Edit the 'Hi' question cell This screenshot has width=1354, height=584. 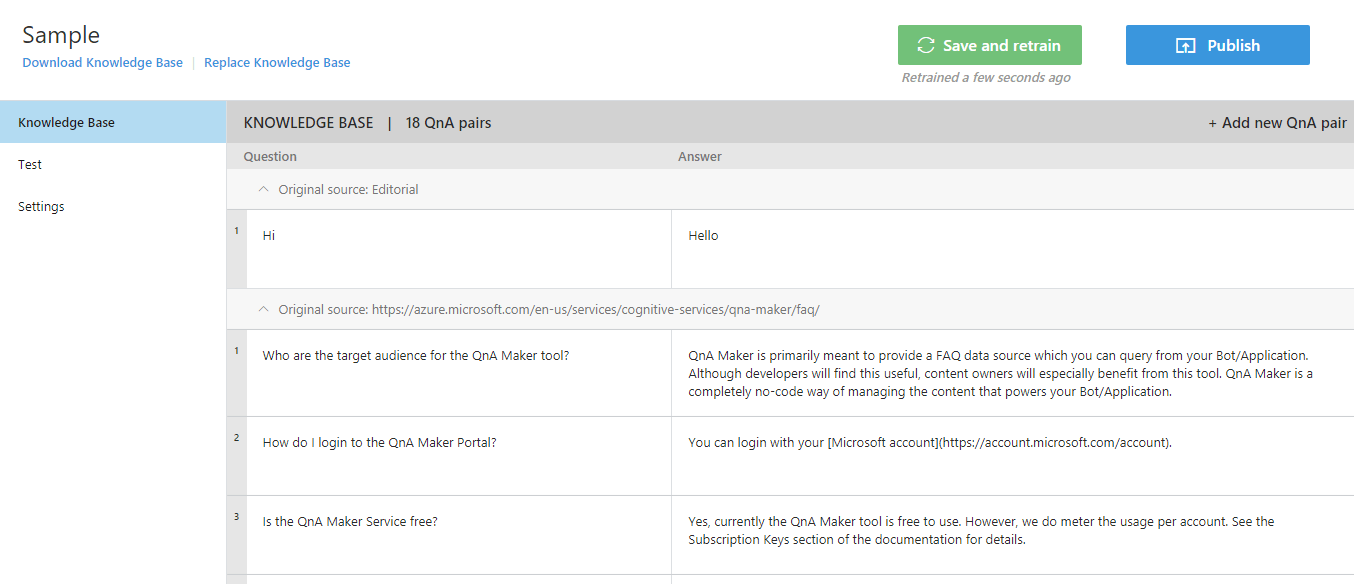tap(458, 247)
